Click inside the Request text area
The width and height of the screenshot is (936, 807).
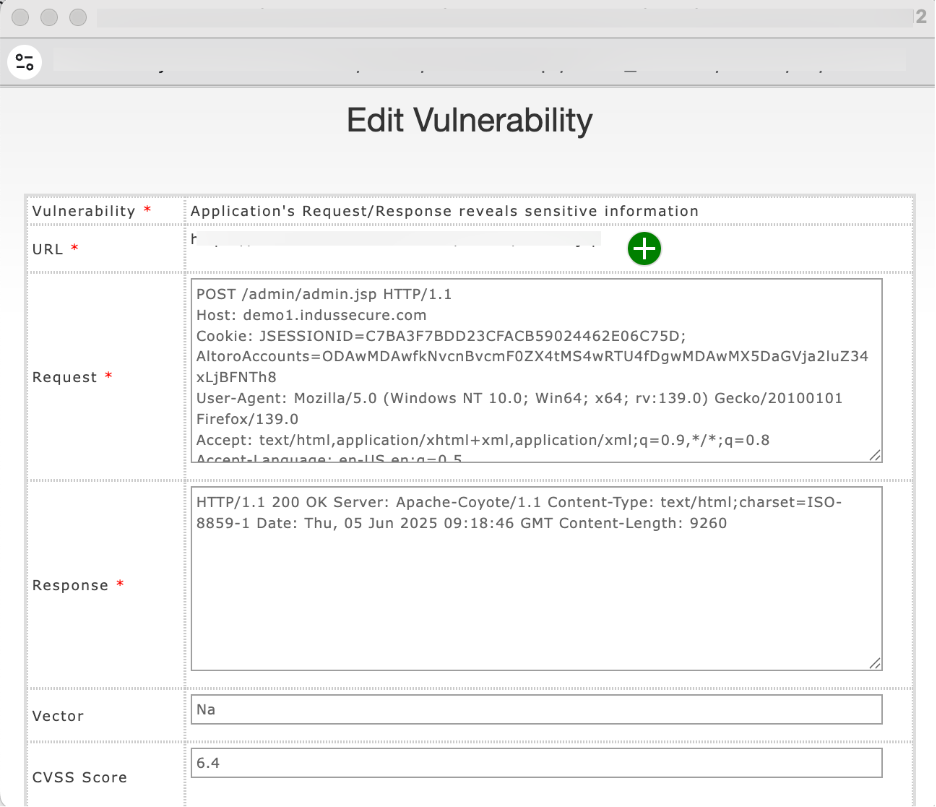tap(536, 370)
